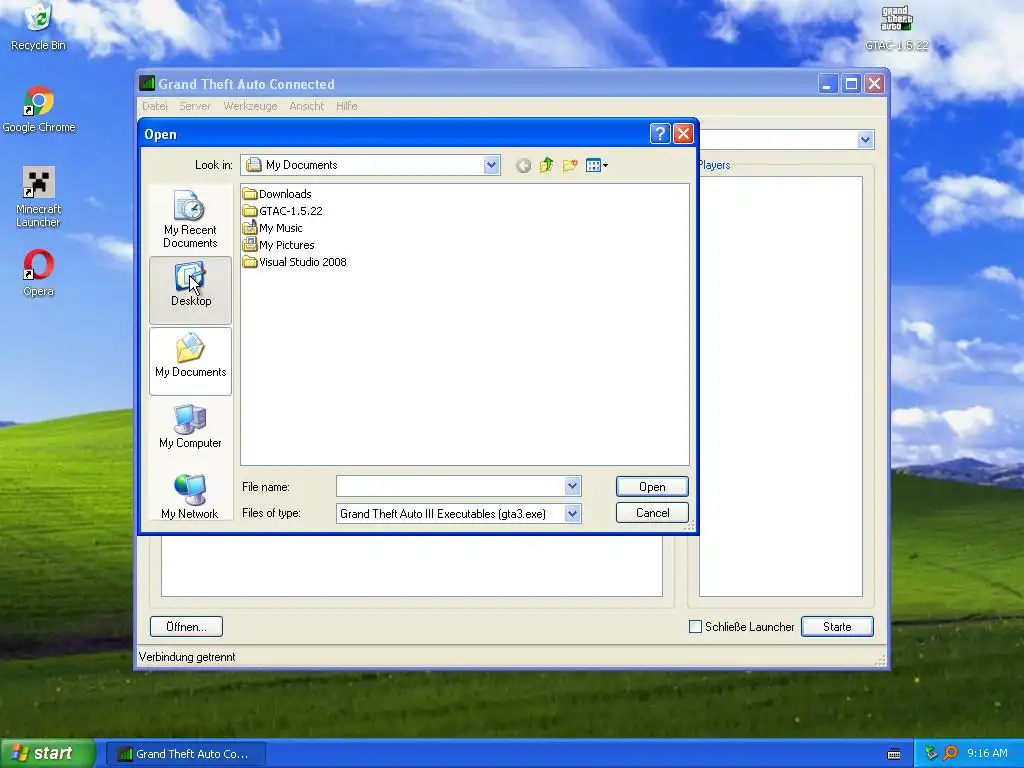Click the Open dialog's help question mark button
Screen dimensions: 1024x768
660,134
